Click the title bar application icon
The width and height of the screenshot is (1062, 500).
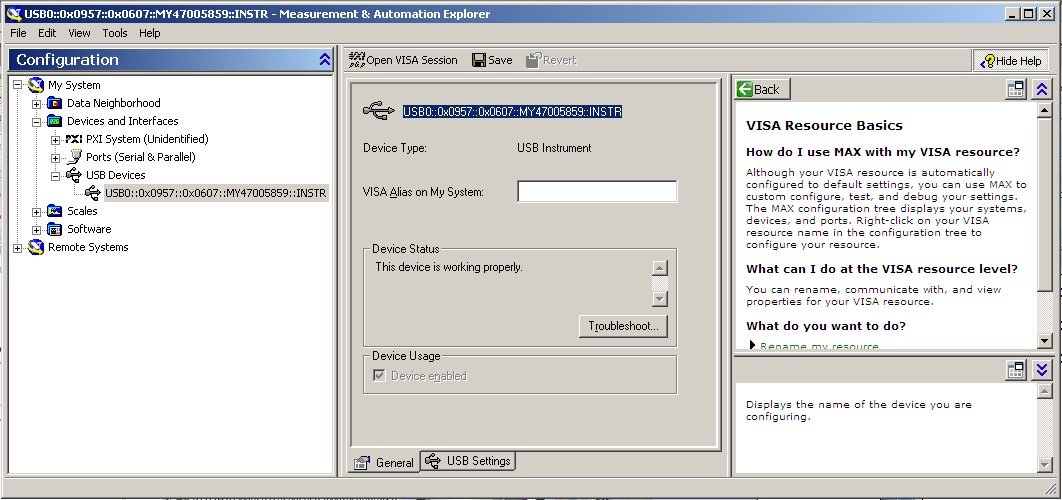coord(14,14)
